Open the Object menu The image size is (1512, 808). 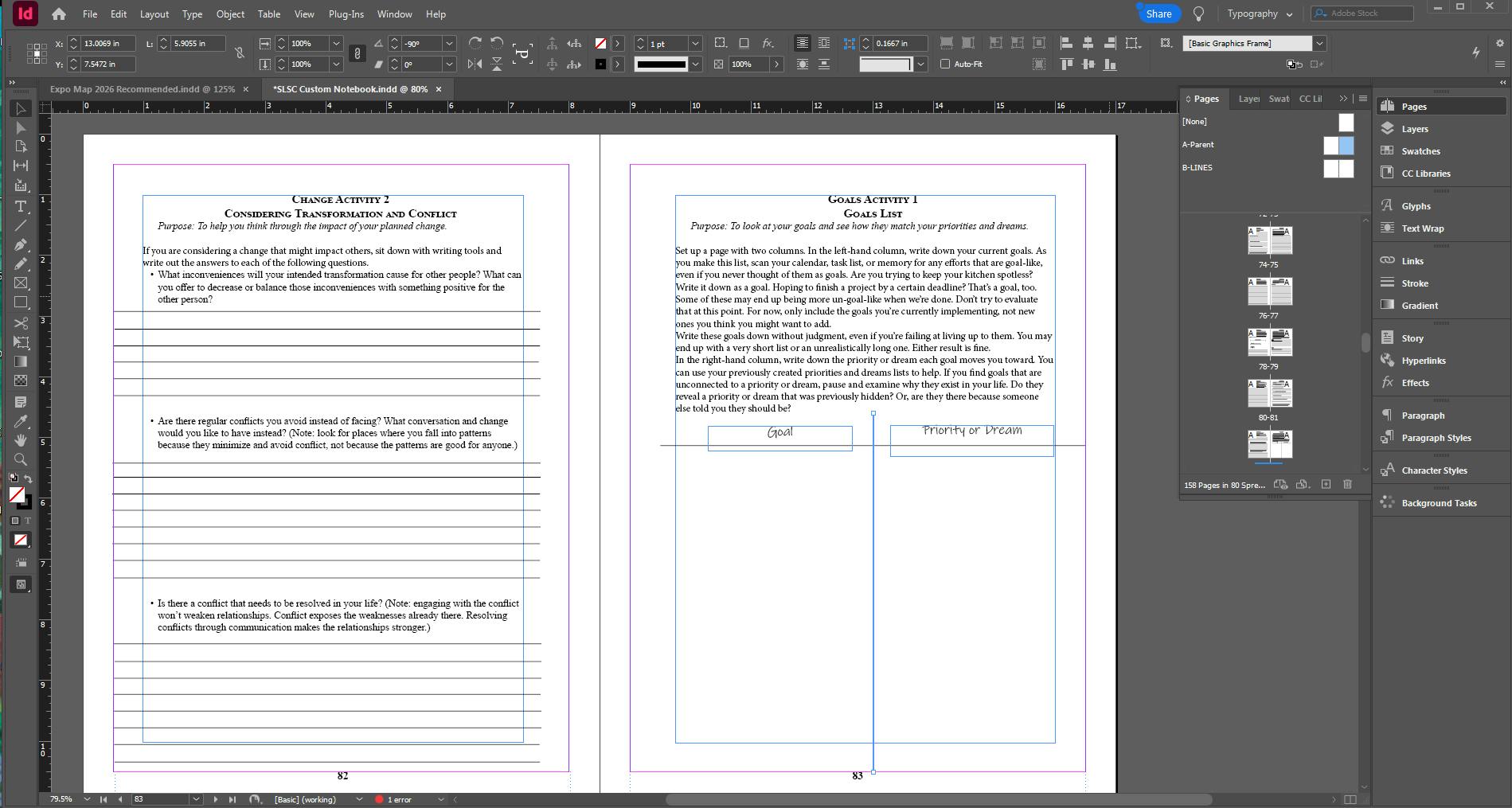[x=230, y=14]
